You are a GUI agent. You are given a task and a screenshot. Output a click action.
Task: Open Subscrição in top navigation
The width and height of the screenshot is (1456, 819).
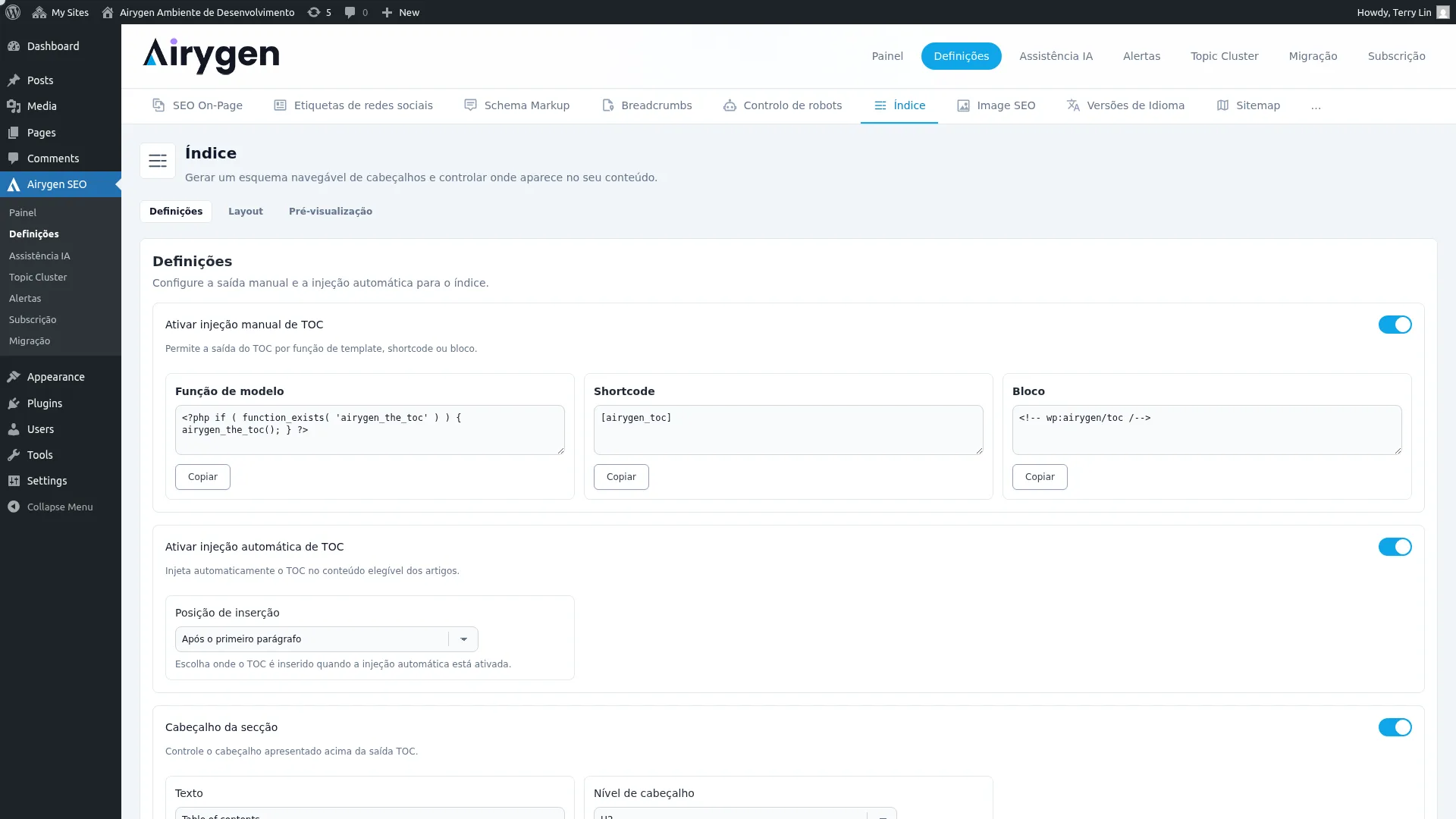tap(1396, 56)
